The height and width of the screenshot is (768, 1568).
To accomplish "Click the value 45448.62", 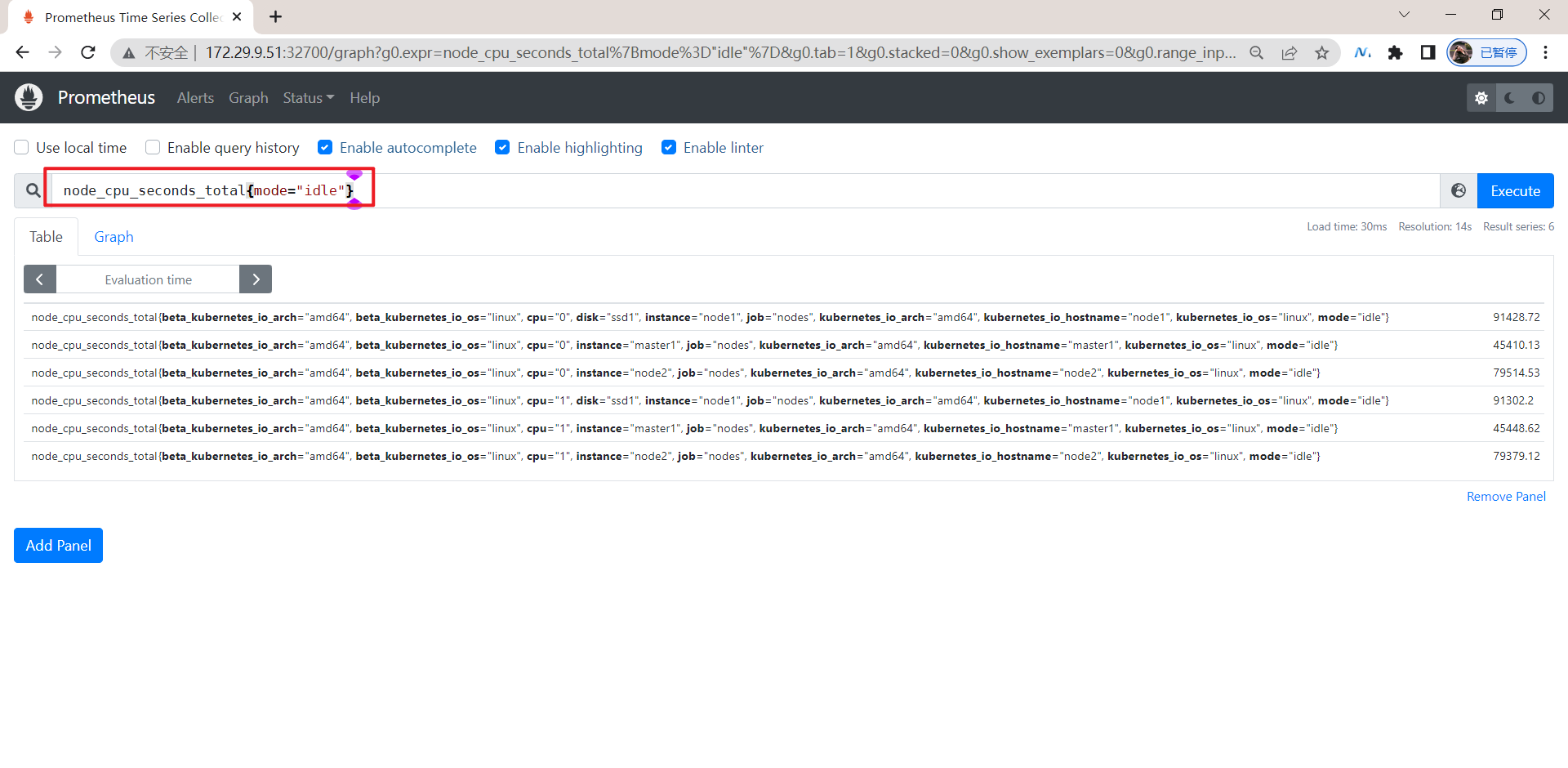I will coord(1517,428).
